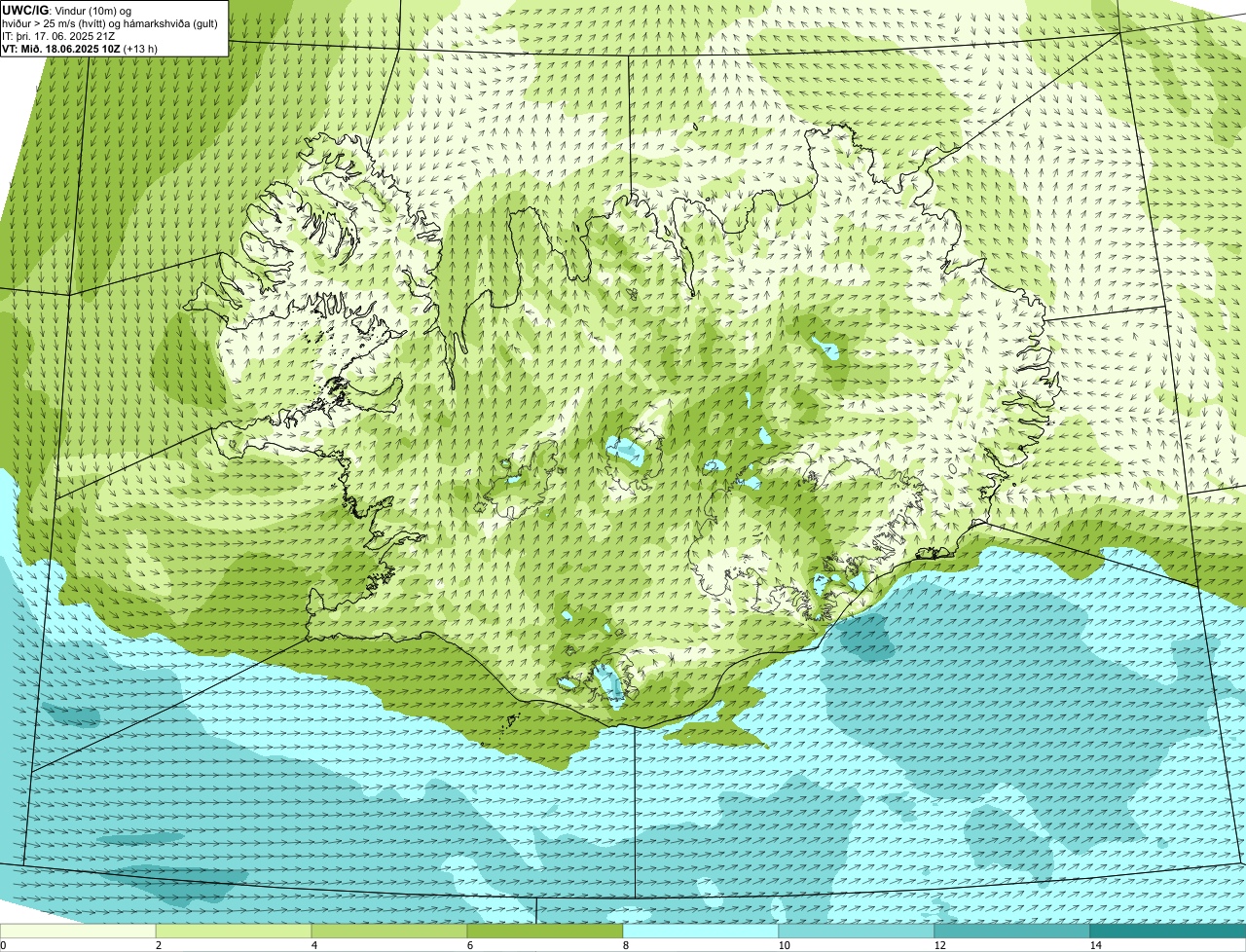This screenshot has height=952, width=1246.
Task: Click the 6–8 m/s olive green legend swatch
Action: [545, 931]
